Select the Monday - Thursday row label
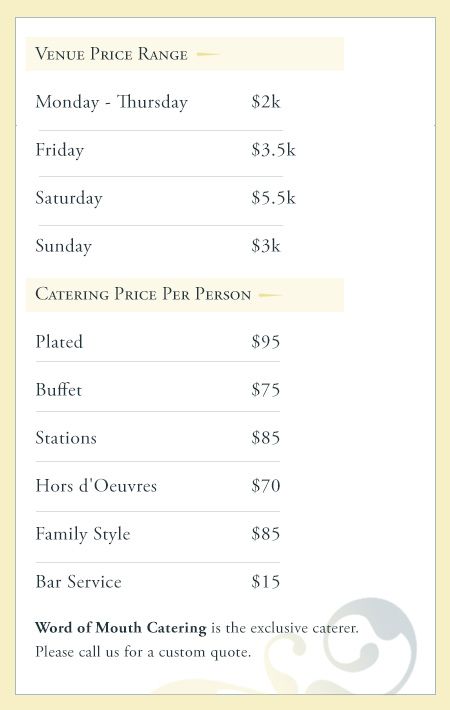450x710 pixels. point(111,102)
